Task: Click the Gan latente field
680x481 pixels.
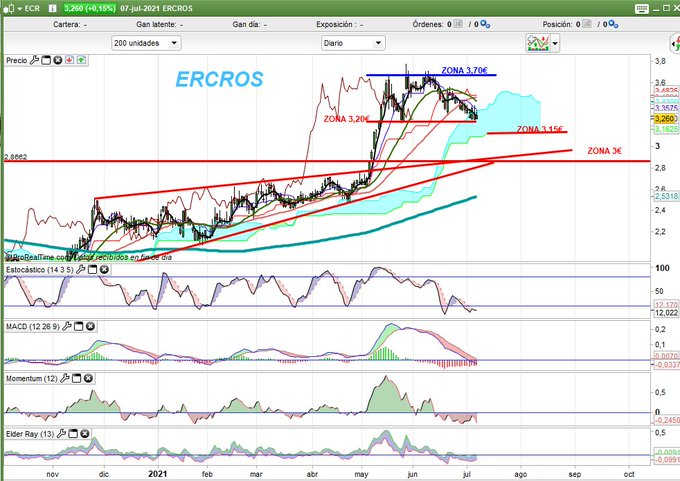Action: click(x=160, y=24)
